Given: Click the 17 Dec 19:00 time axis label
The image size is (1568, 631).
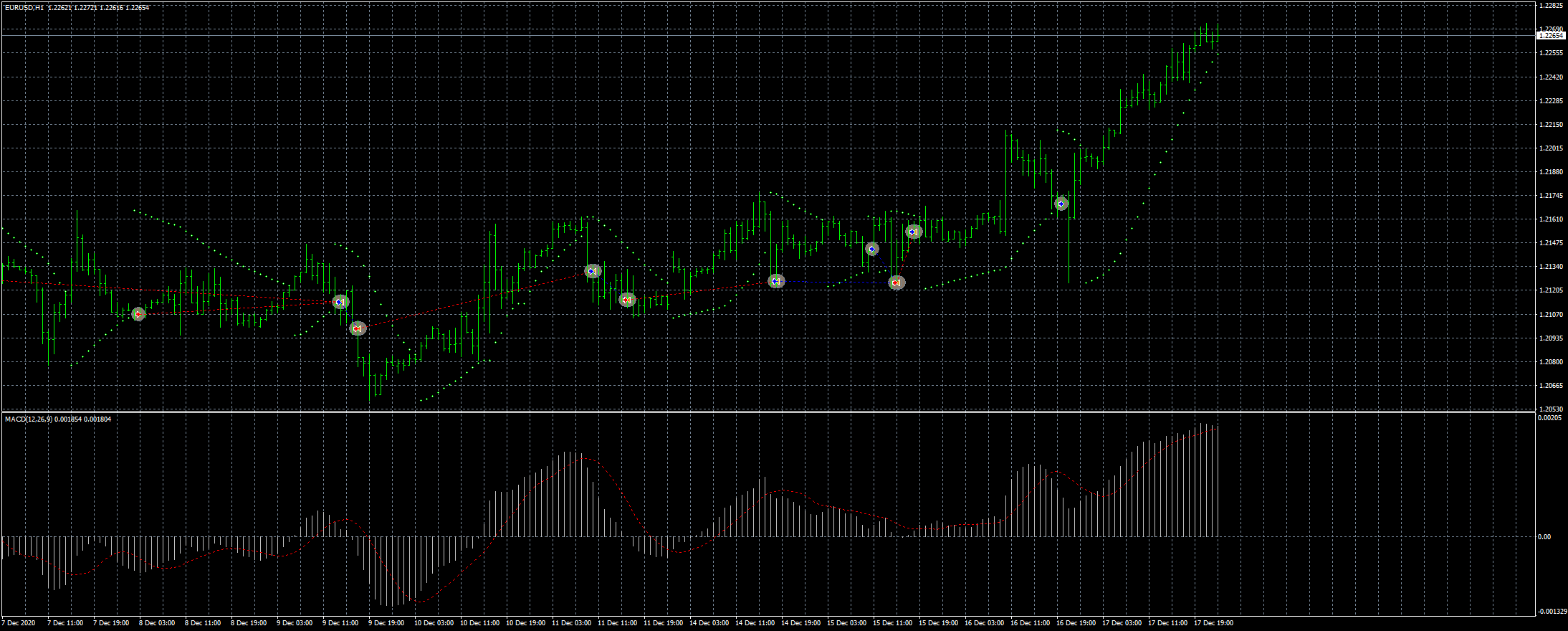Looking at the screenshot, I should [x=1213, y=623].
